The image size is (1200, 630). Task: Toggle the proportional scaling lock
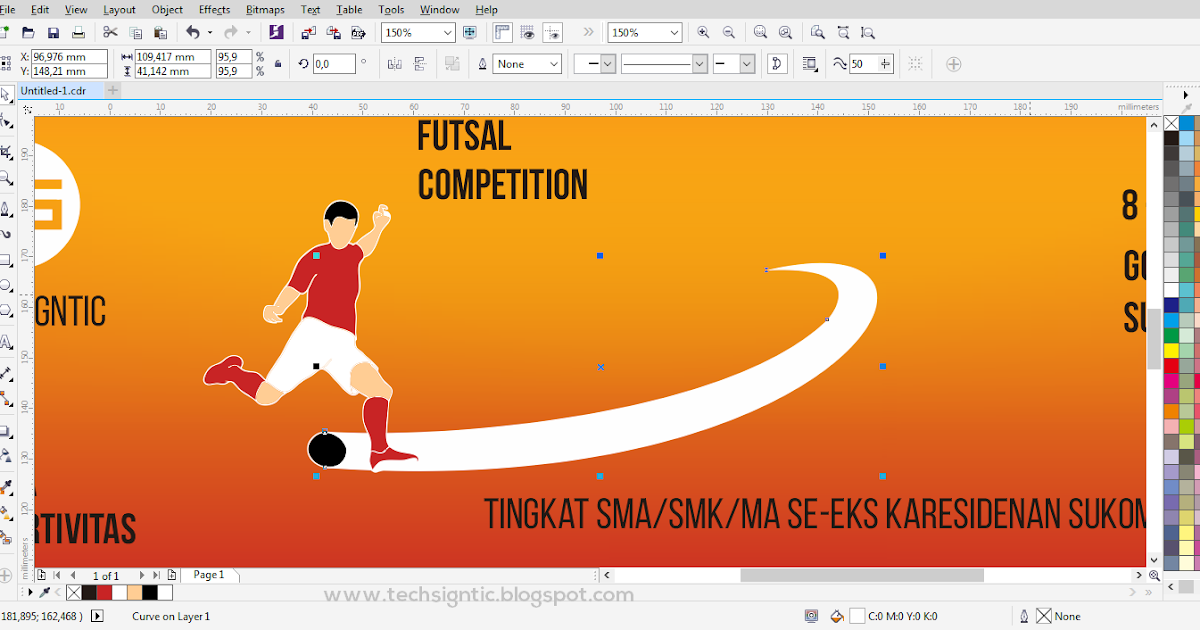(277, 61)
